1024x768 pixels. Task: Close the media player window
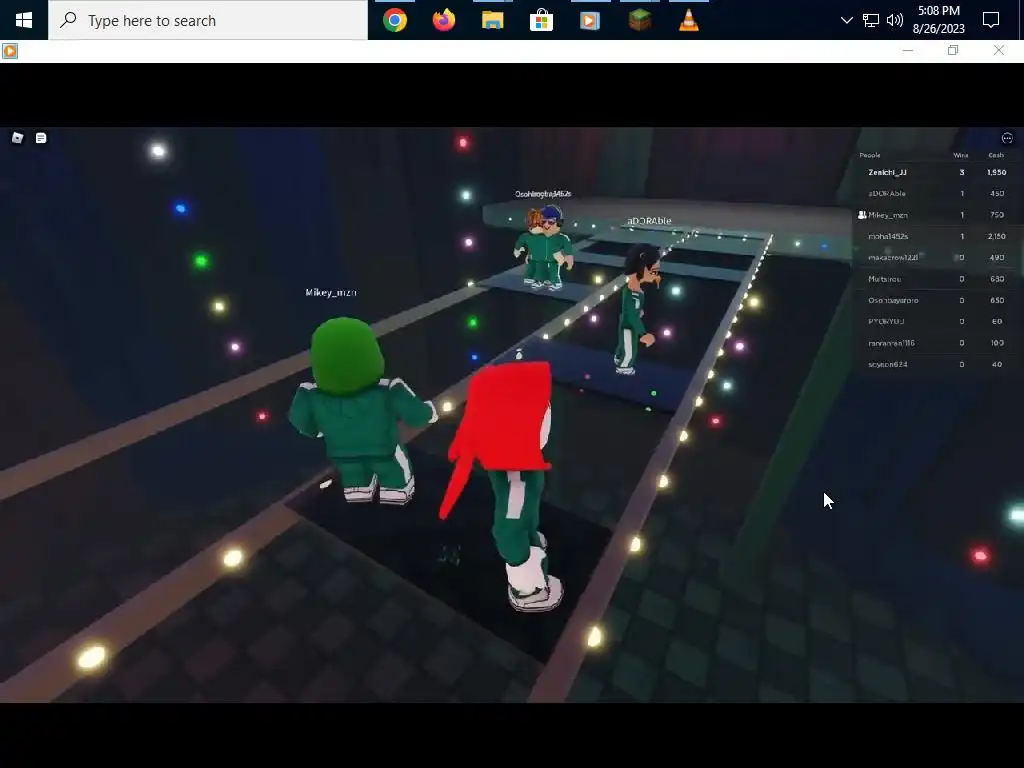pos(999,50)
